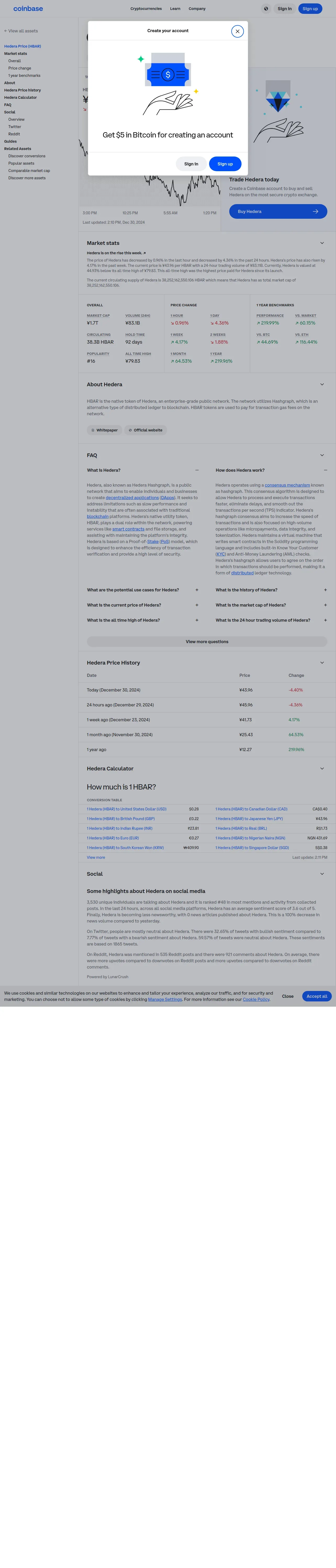Collapse the Hedera Price History section
Image resolution: width=336 pixels, height=1568 pixels.
(322, 662)
